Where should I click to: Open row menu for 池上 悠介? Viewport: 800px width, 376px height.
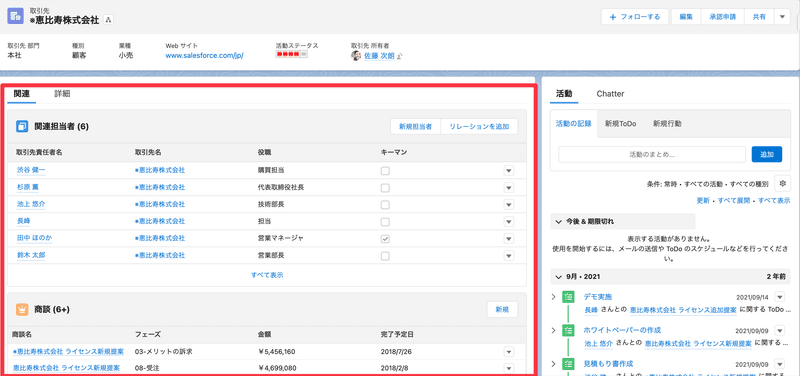pyautogui.click(x=509, y=205)
